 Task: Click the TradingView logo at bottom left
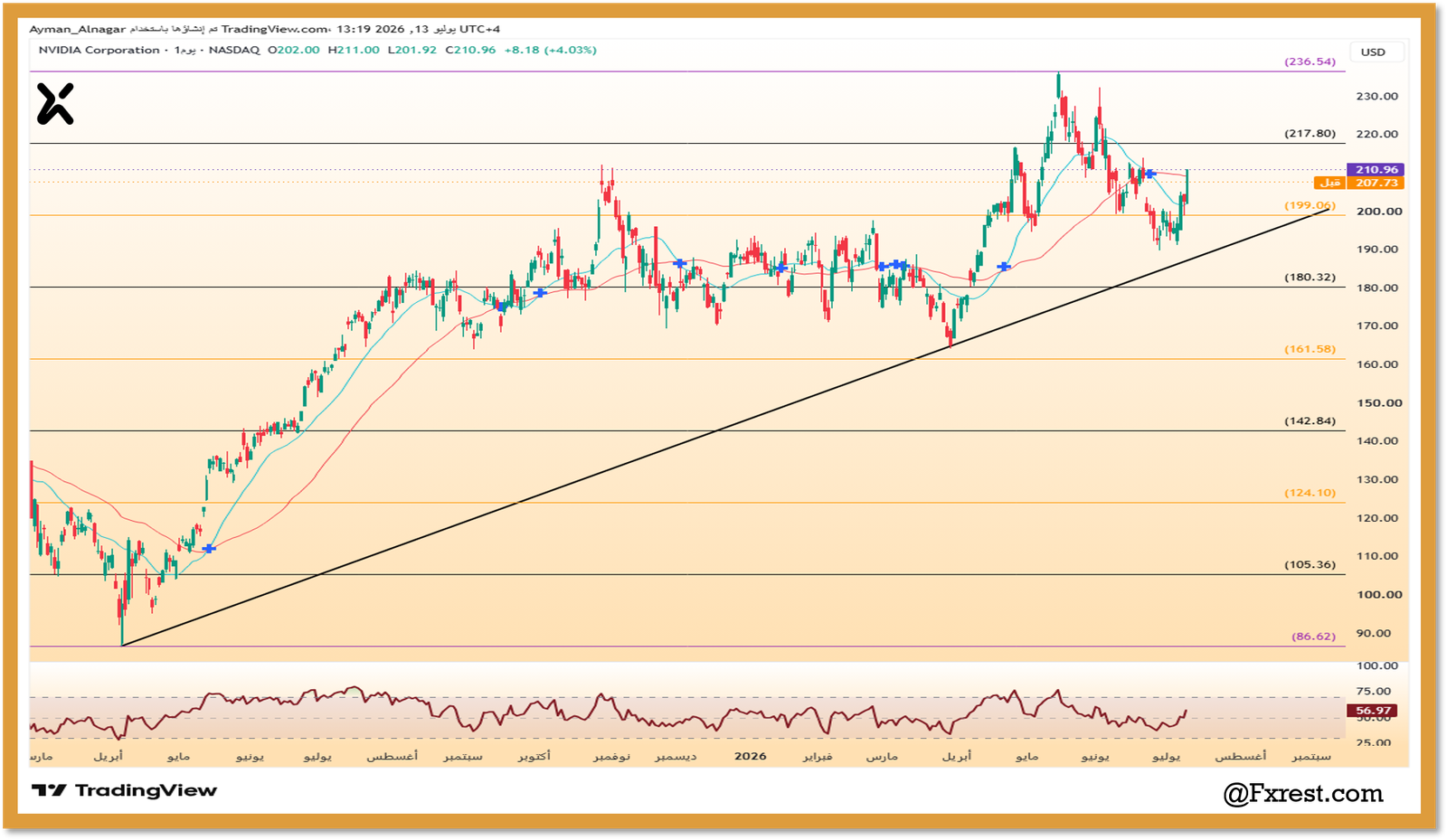click(x=124, y=790)
